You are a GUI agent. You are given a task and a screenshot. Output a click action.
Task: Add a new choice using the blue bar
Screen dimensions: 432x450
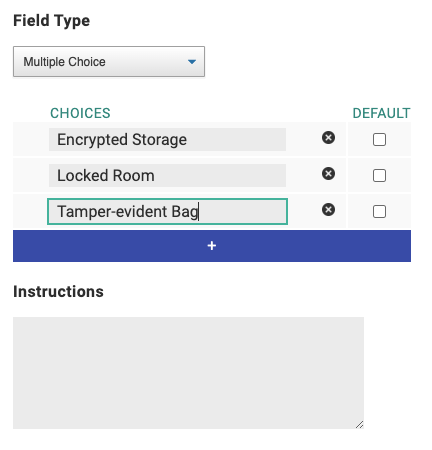[212, 246]
